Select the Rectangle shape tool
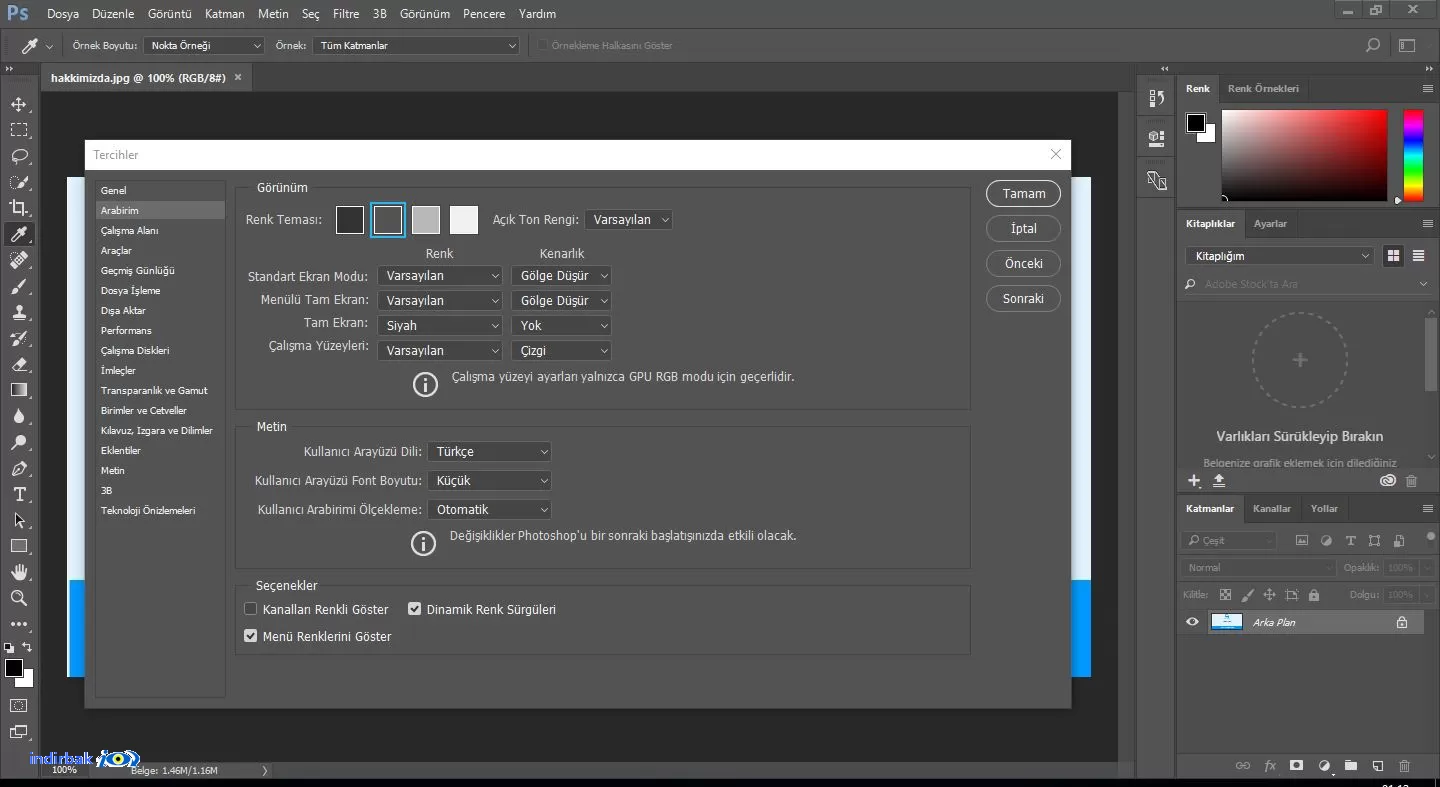 19,546
